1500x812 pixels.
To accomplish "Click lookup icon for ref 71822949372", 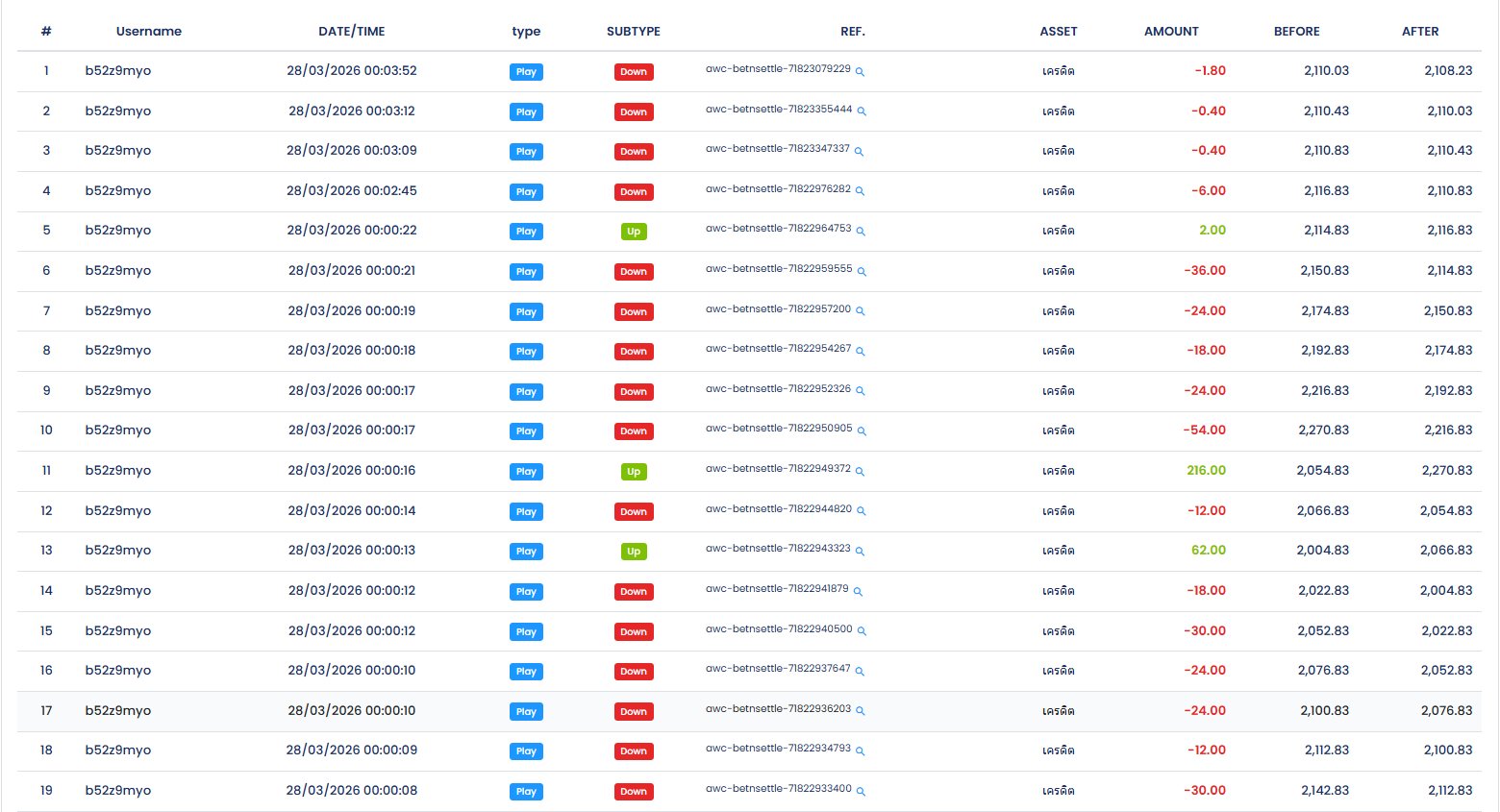I will coord(860,472).
